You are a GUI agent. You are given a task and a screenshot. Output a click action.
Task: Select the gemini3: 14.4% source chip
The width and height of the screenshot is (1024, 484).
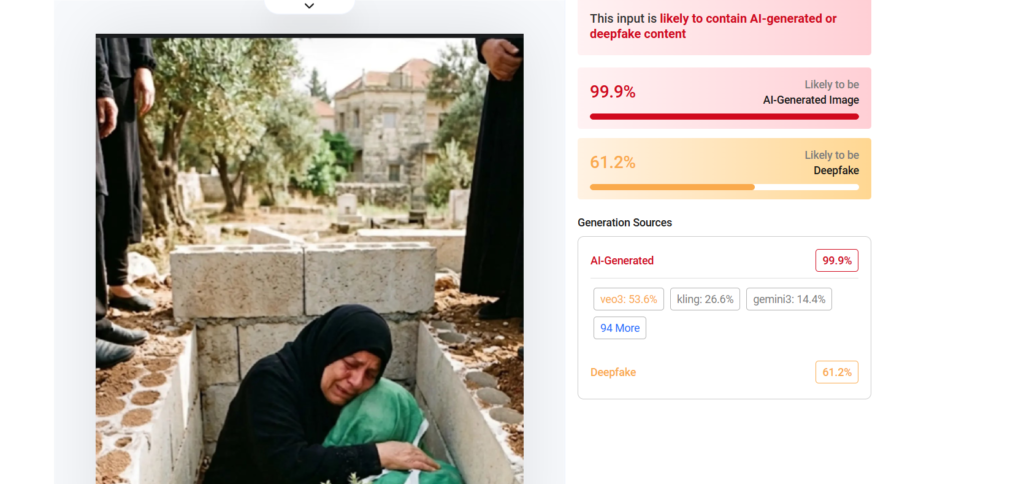click(788, 299)
